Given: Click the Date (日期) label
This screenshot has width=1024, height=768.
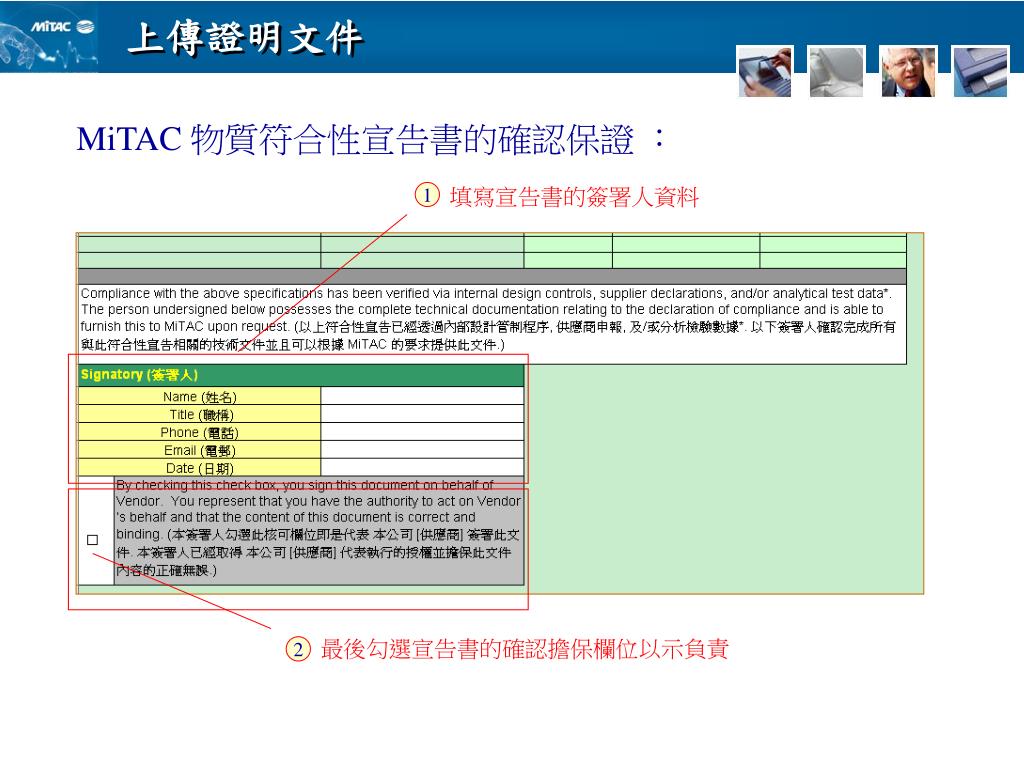Looking at the screenshot, I should pos(199,468).
